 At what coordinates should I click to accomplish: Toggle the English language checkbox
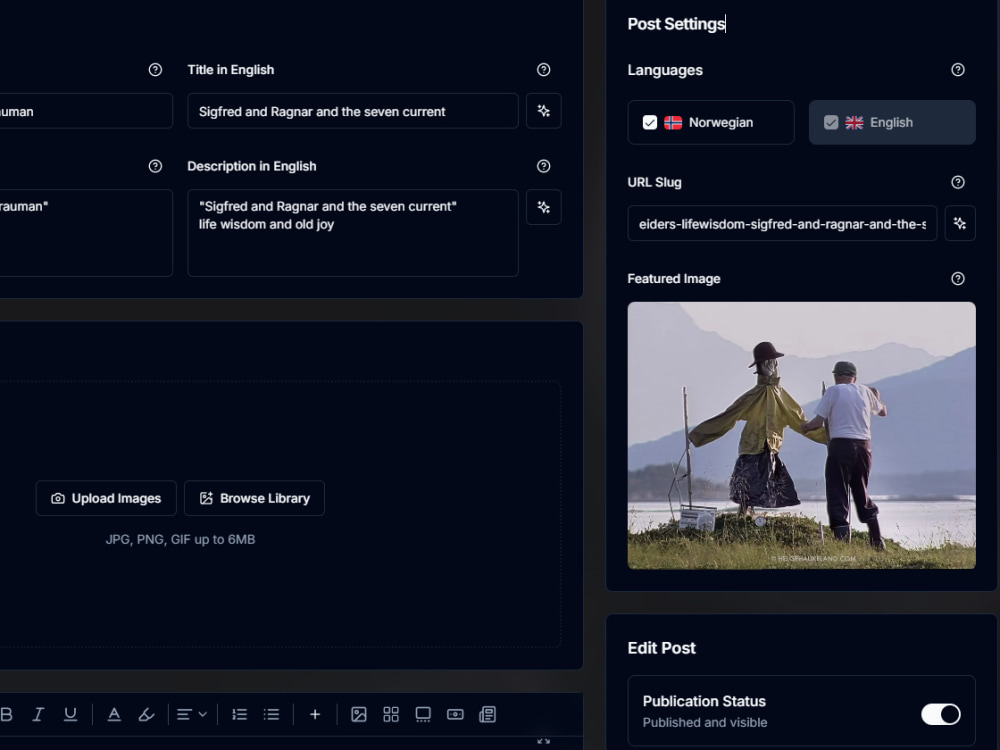[830, 122]
